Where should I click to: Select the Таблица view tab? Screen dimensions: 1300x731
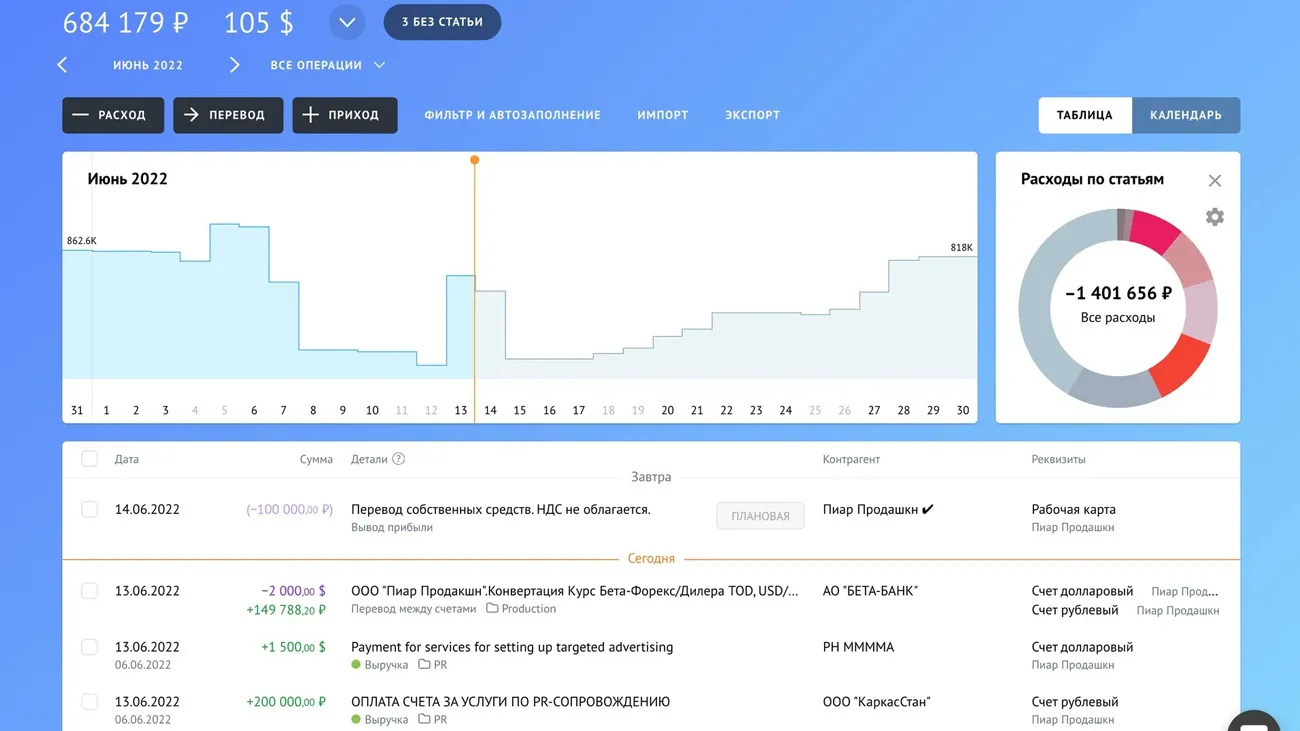pos(1084,115)
